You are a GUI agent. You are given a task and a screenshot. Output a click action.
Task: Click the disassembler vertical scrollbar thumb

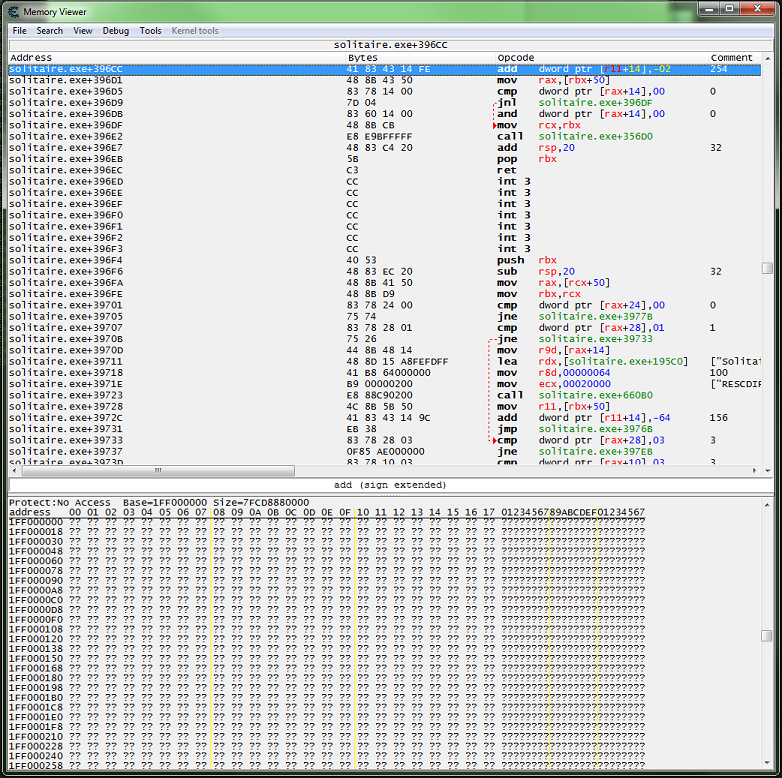tap(768, 268)
